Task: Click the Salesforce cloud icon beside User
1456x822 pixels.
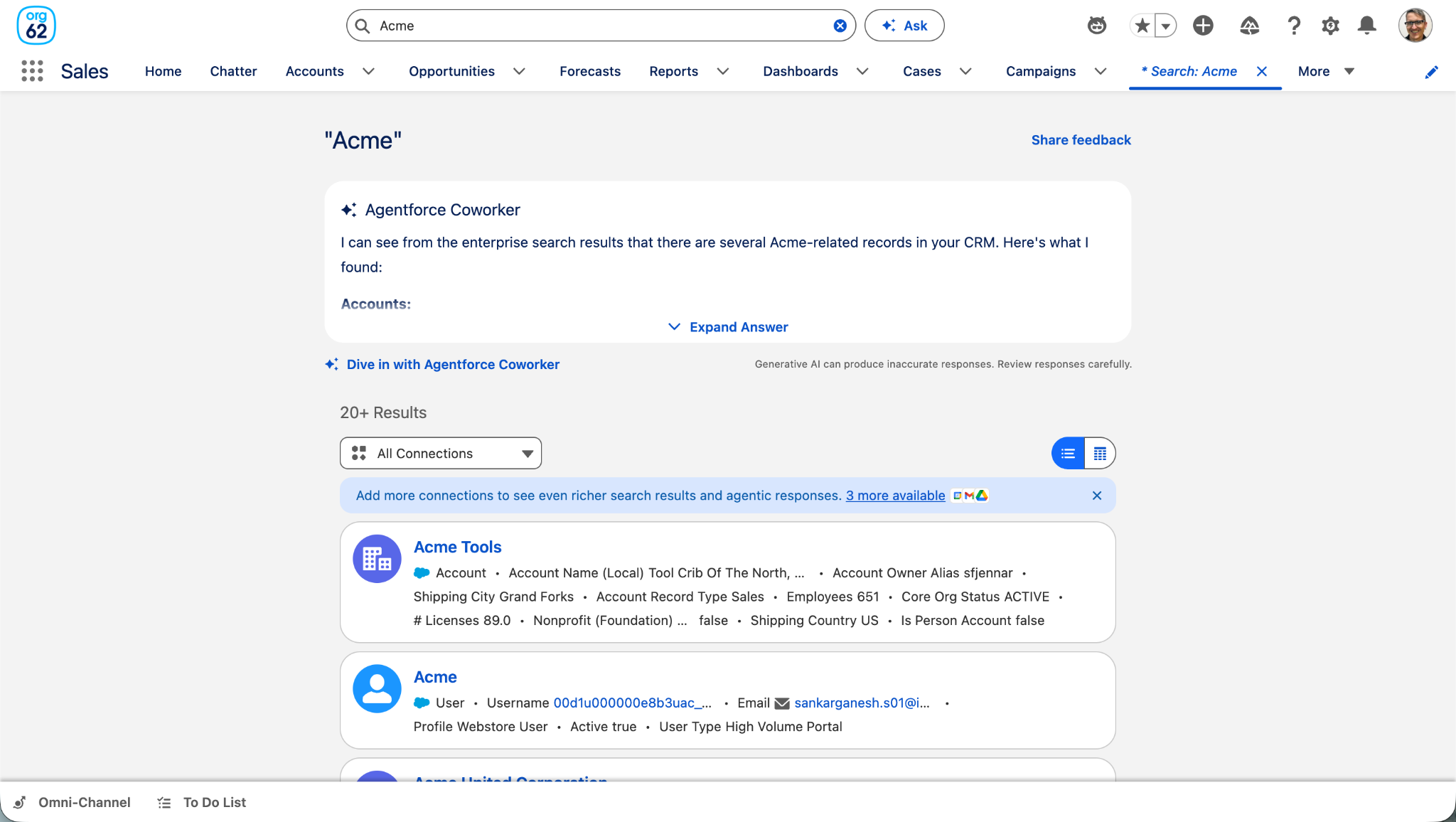Action: pos(422,703)
